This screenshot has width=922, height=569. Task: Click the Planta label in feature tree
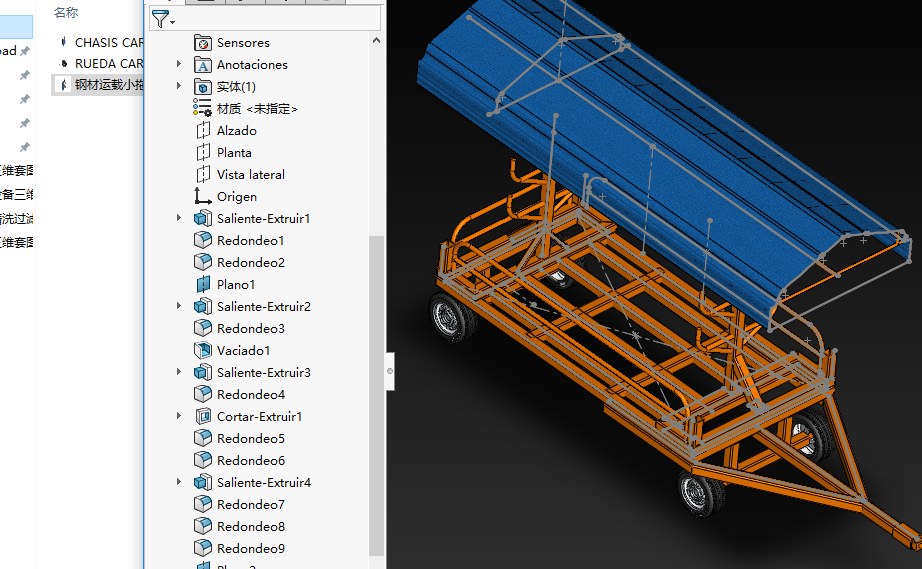(x=234, y=153)
